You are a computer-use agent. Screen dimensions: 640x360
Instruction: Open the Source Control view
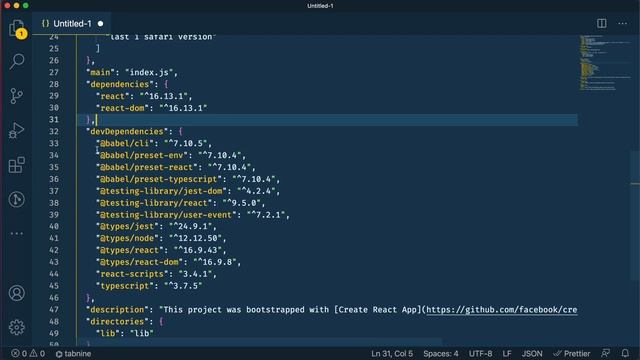[x=17, y=96]
